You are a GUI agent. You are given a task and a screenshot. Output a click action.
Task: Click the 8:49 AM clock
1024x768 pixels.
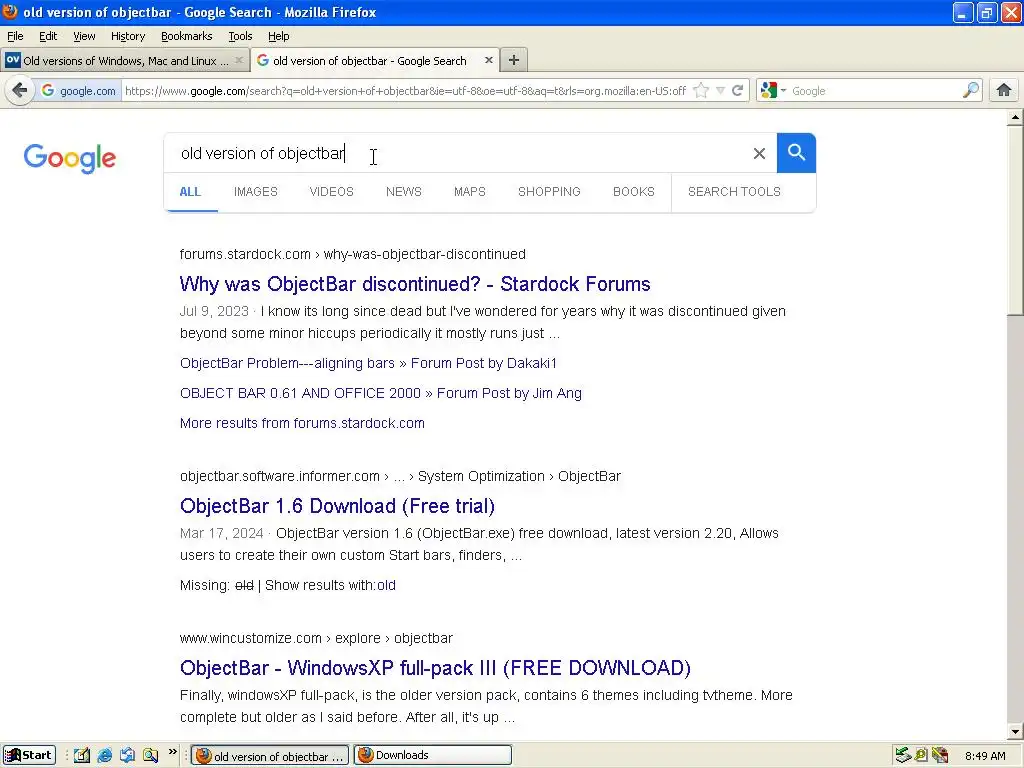[985, 756]
